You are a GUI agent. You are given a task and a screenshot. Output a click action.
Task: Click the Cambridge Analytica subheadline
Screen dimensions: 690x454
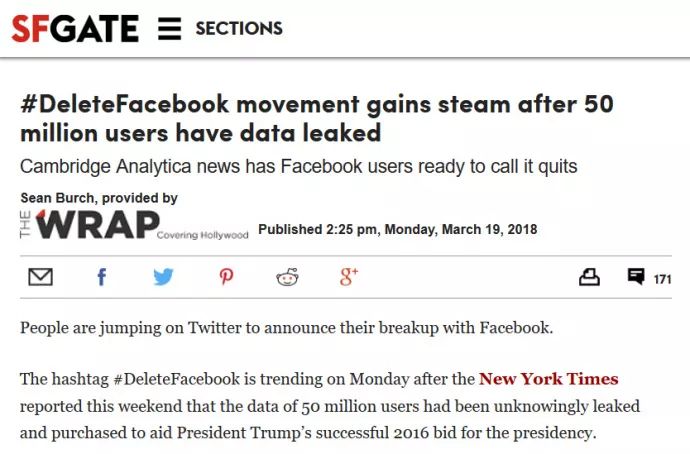coord(298,167)
